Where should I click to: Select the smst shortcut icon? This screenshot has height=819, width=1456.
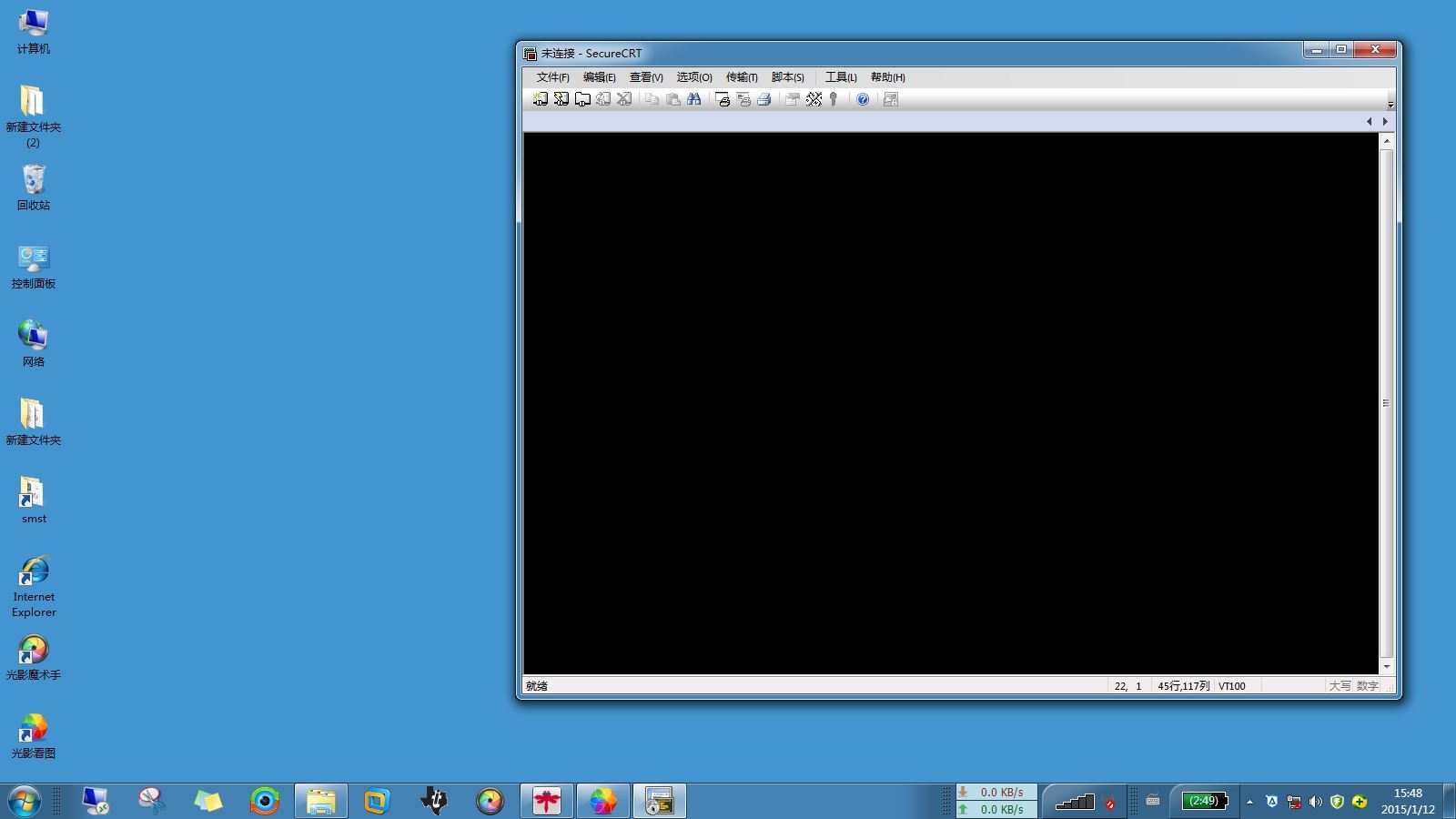tap(34, 500)
